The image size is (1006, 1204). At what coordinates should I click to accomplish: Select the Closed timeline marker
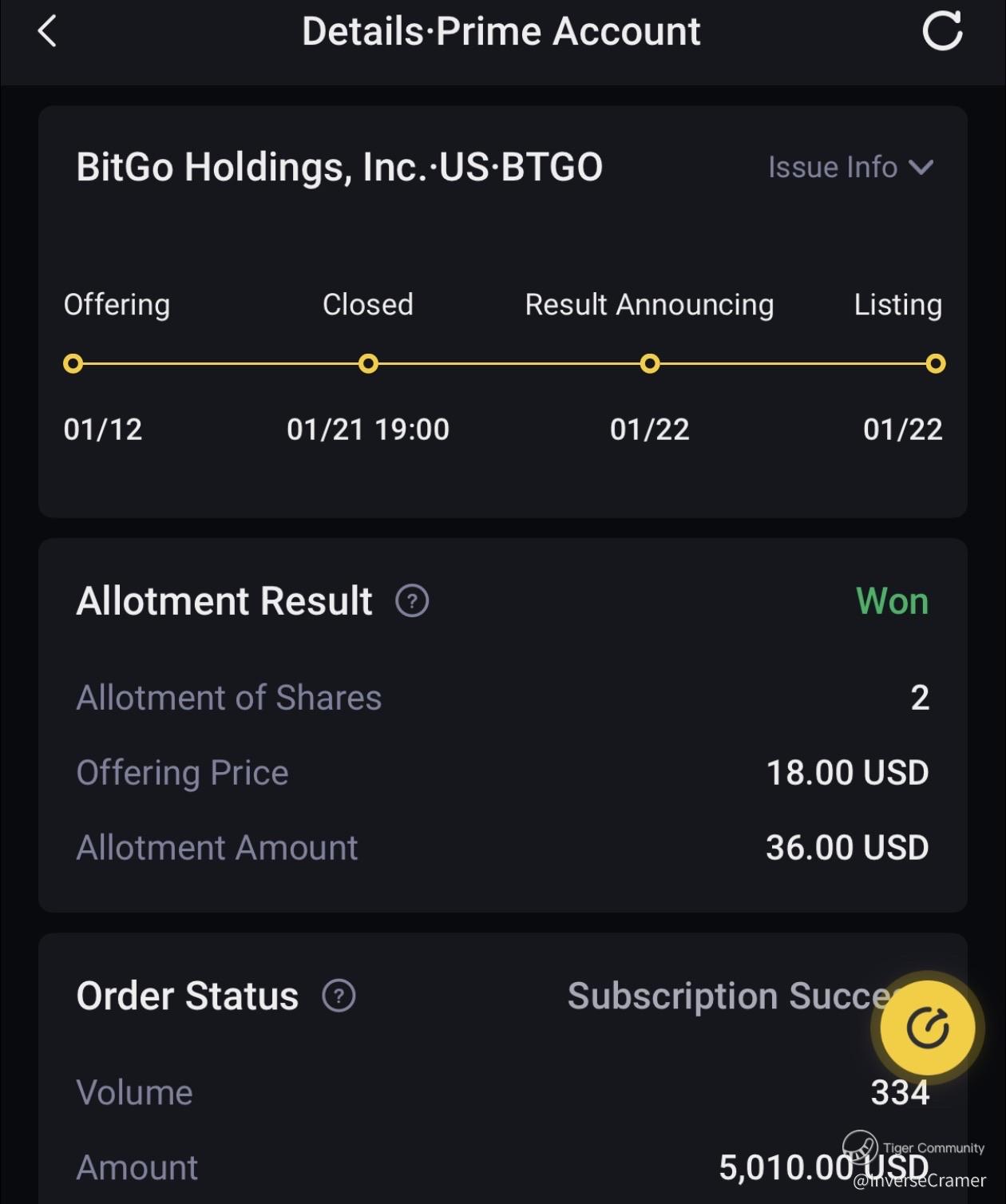[x=368, y=364]
